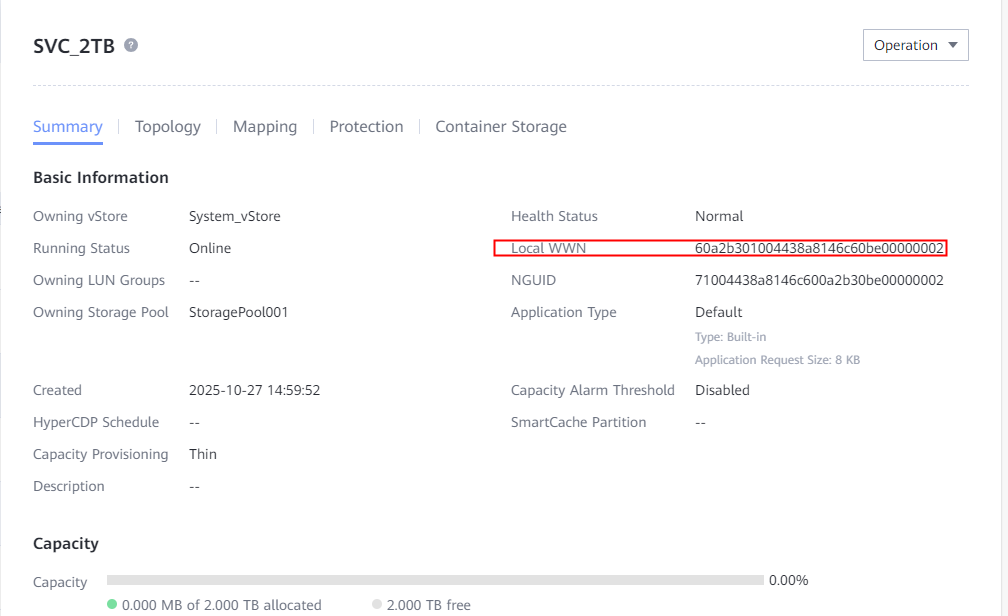Click the StoragePool001 storage pool name
The image size is (1008, 616).
click(x=238, y=312)
